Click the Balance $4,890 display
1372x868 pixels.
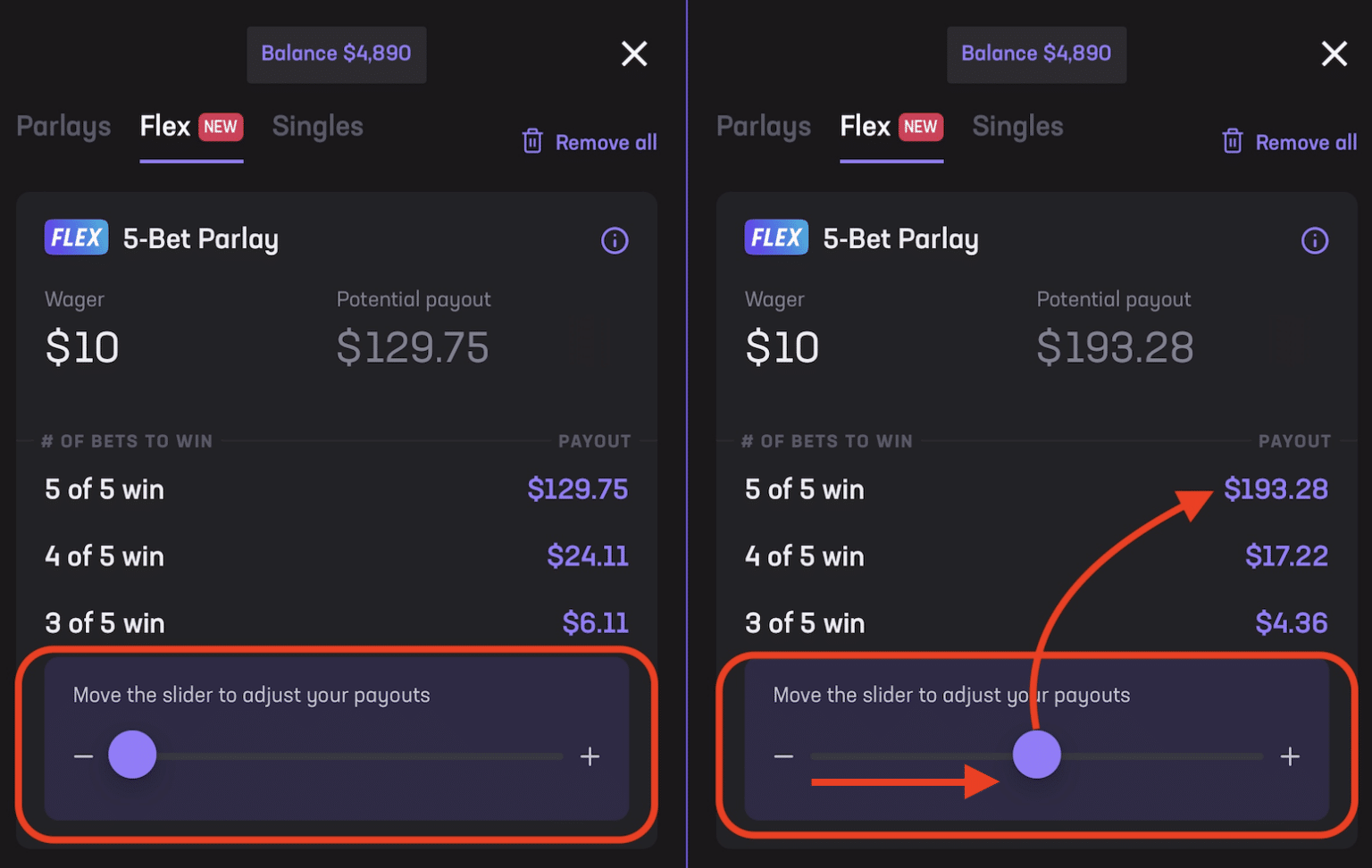[x=337, y=54]
